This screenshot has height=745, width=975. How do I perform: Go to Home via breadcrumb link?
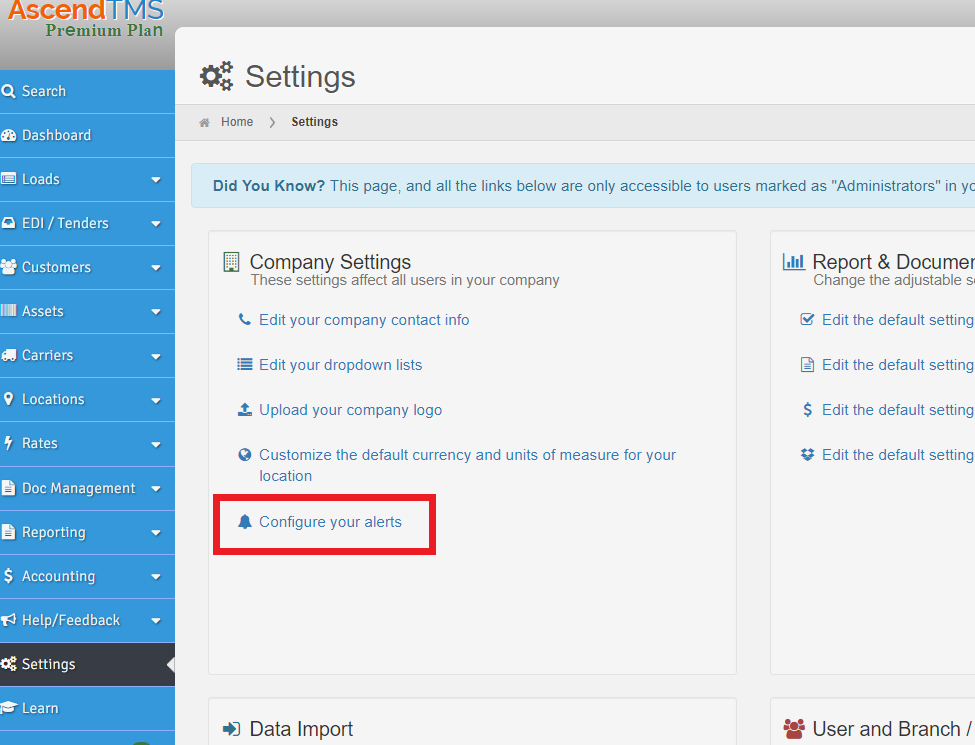pyautogui.click(x=237, y=122)
